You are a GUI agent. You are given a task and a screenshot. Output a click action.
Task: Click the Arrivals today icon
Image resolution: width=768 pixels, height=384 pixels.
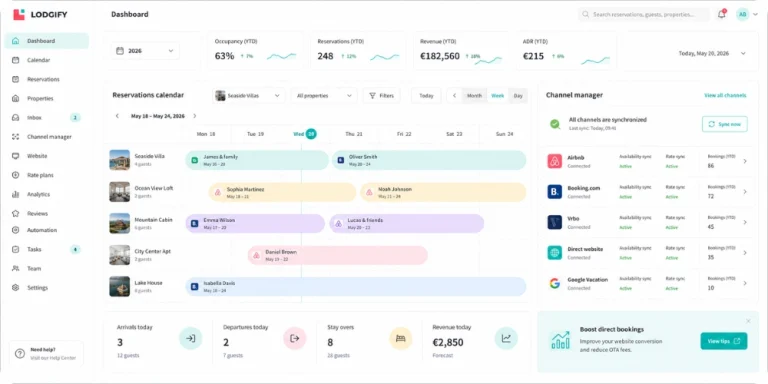(191, 338)
